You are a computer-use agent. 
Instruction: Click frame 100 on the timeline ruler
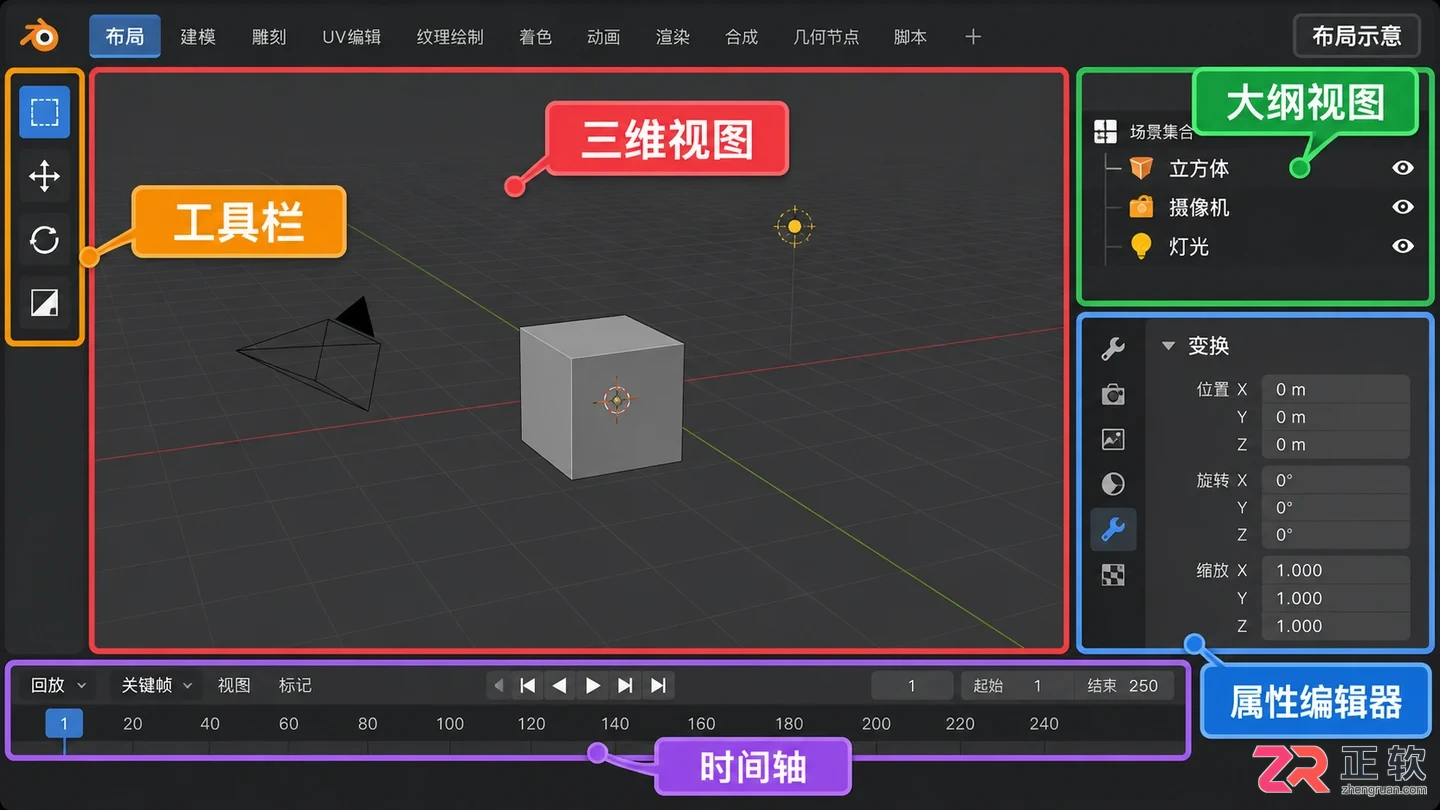click(450, 724)
